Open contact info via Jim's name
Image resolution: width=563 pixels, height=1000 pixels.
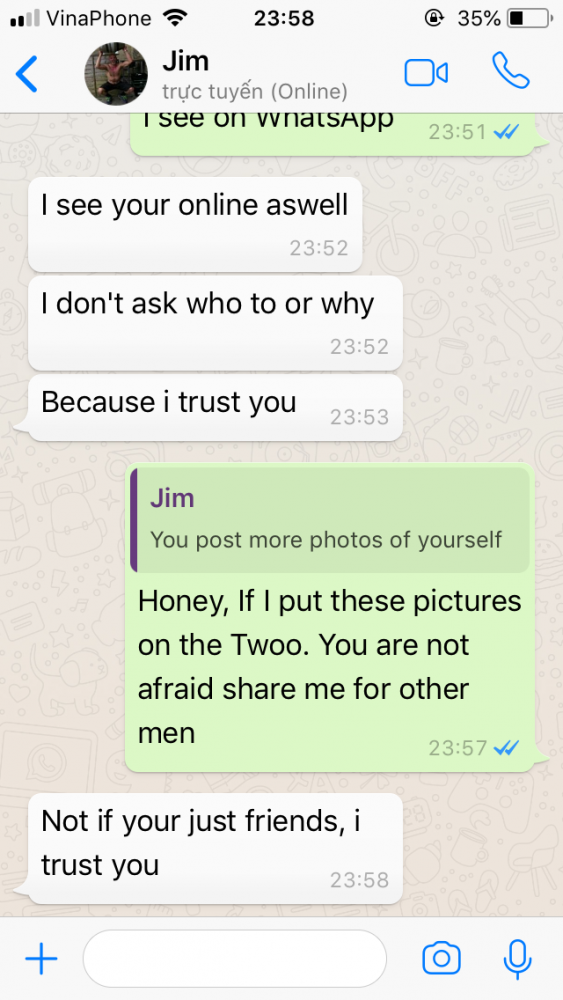[x=186, y=61]
